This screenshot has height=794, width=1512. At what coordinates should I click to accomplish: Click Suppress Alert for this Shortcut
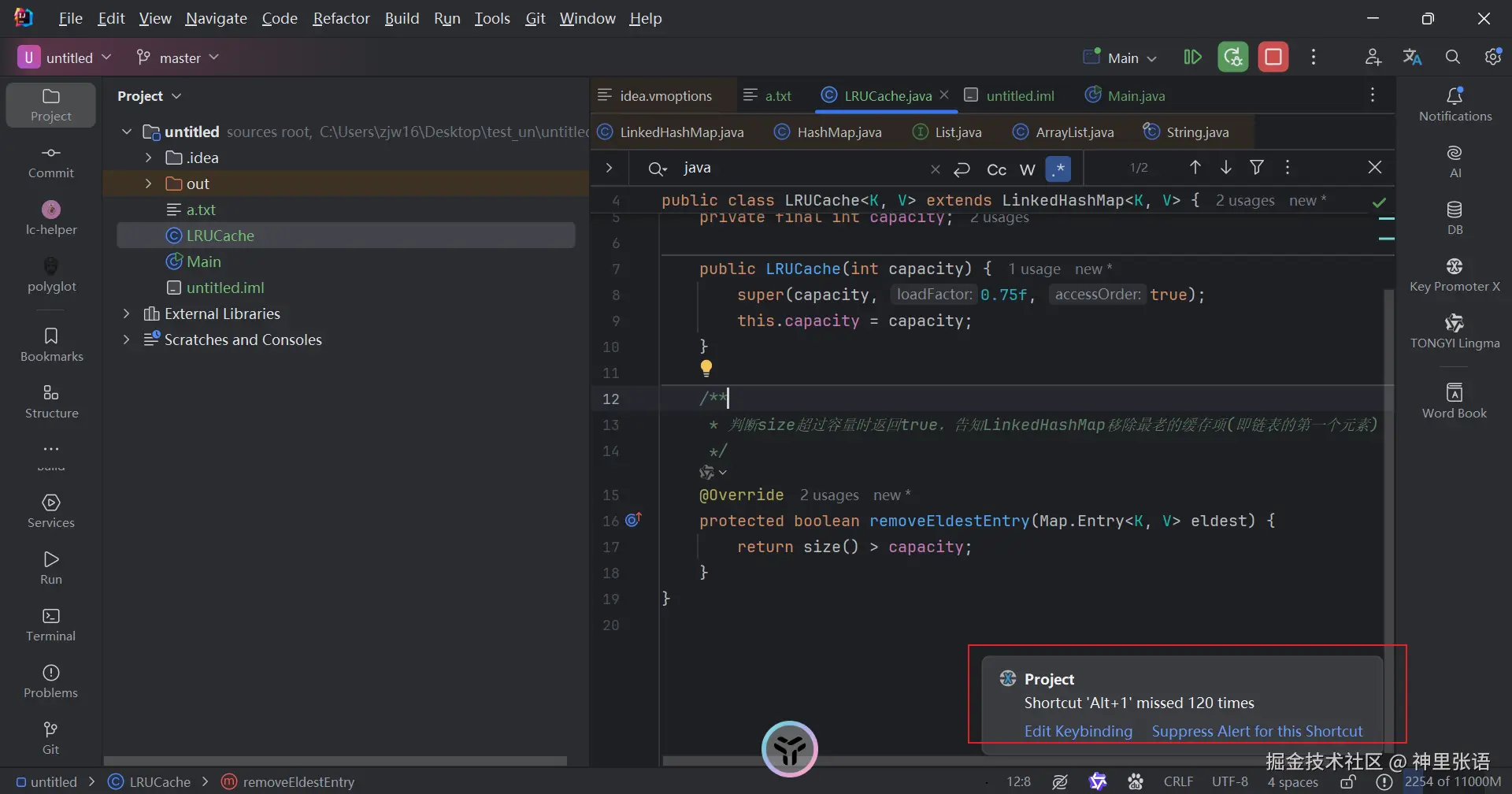(x=1257, y=731)
